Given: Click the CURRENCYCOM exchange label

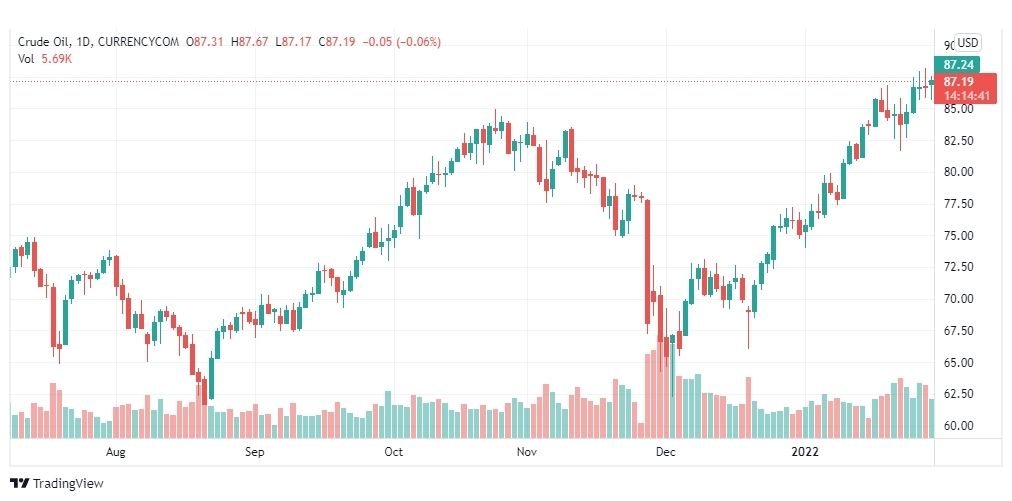Looking at the screenshot, I should point(136,42).
